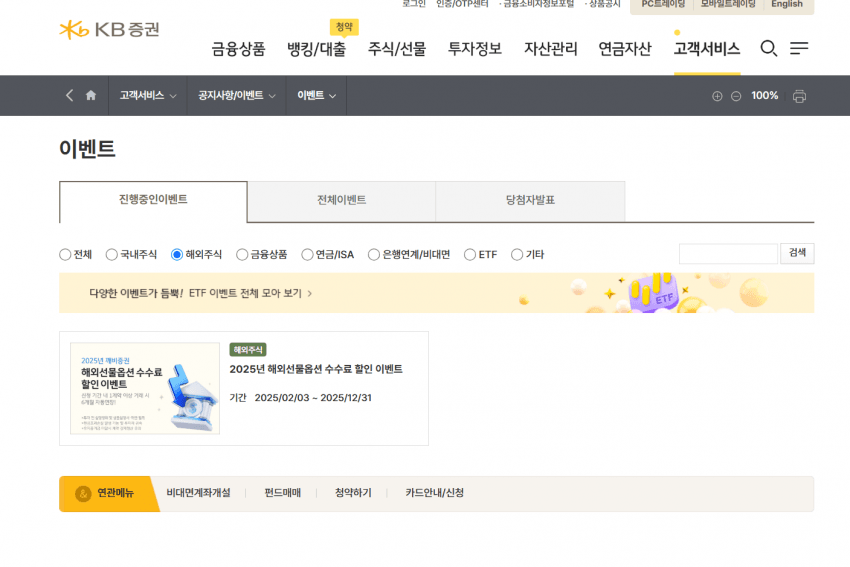Expand the 고객서비스 breadcrumb dropdown
Image resolution: width=850 pixels, height=567 pixels.
(x=147, y=96)
